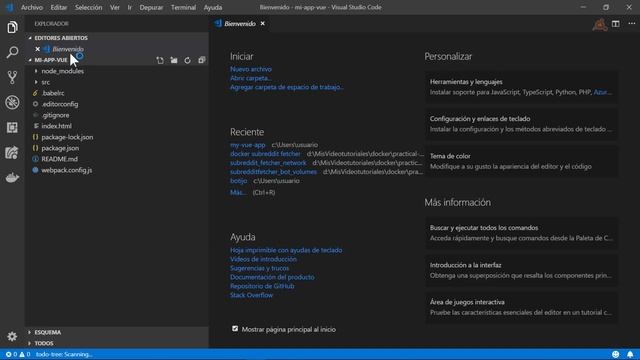Screen dimensions: 640x360
Task: Open recent project my-vue-app
Action: click(x=247, y=145)
